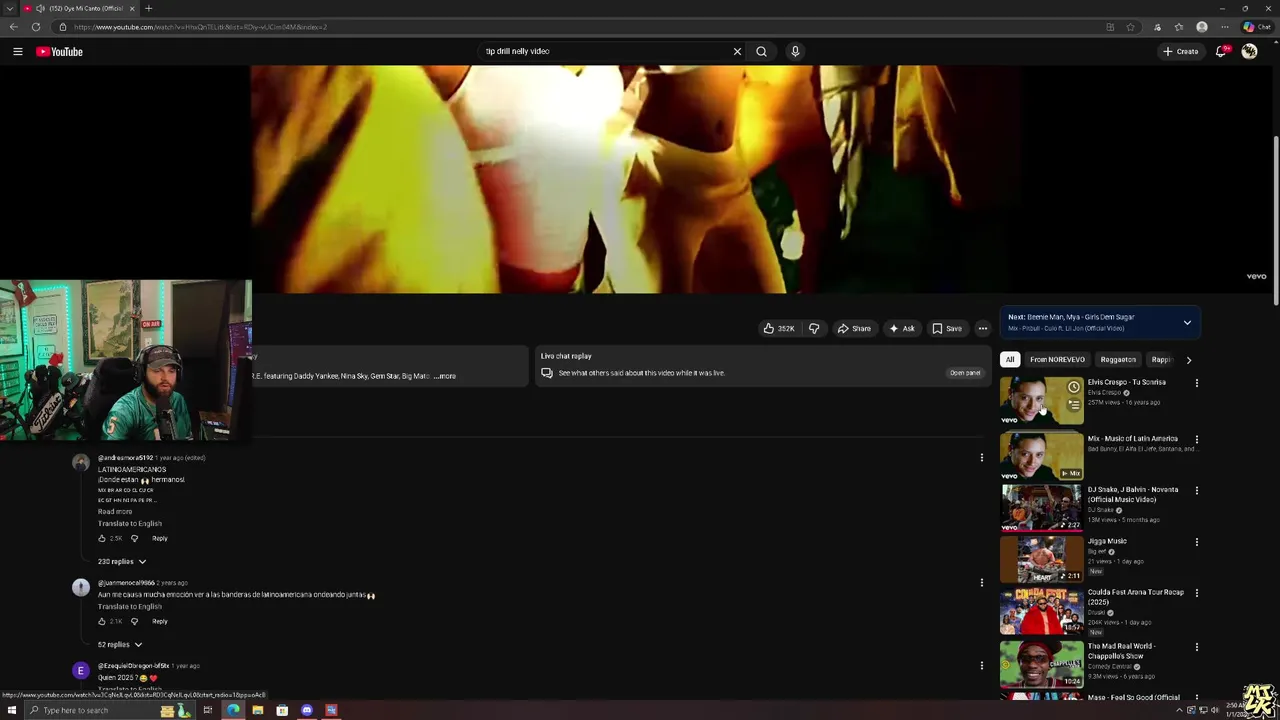This screenshot has width=1280, height=720.
Task: Expand the 52 replies thread
Action: (x=120, y=645)
